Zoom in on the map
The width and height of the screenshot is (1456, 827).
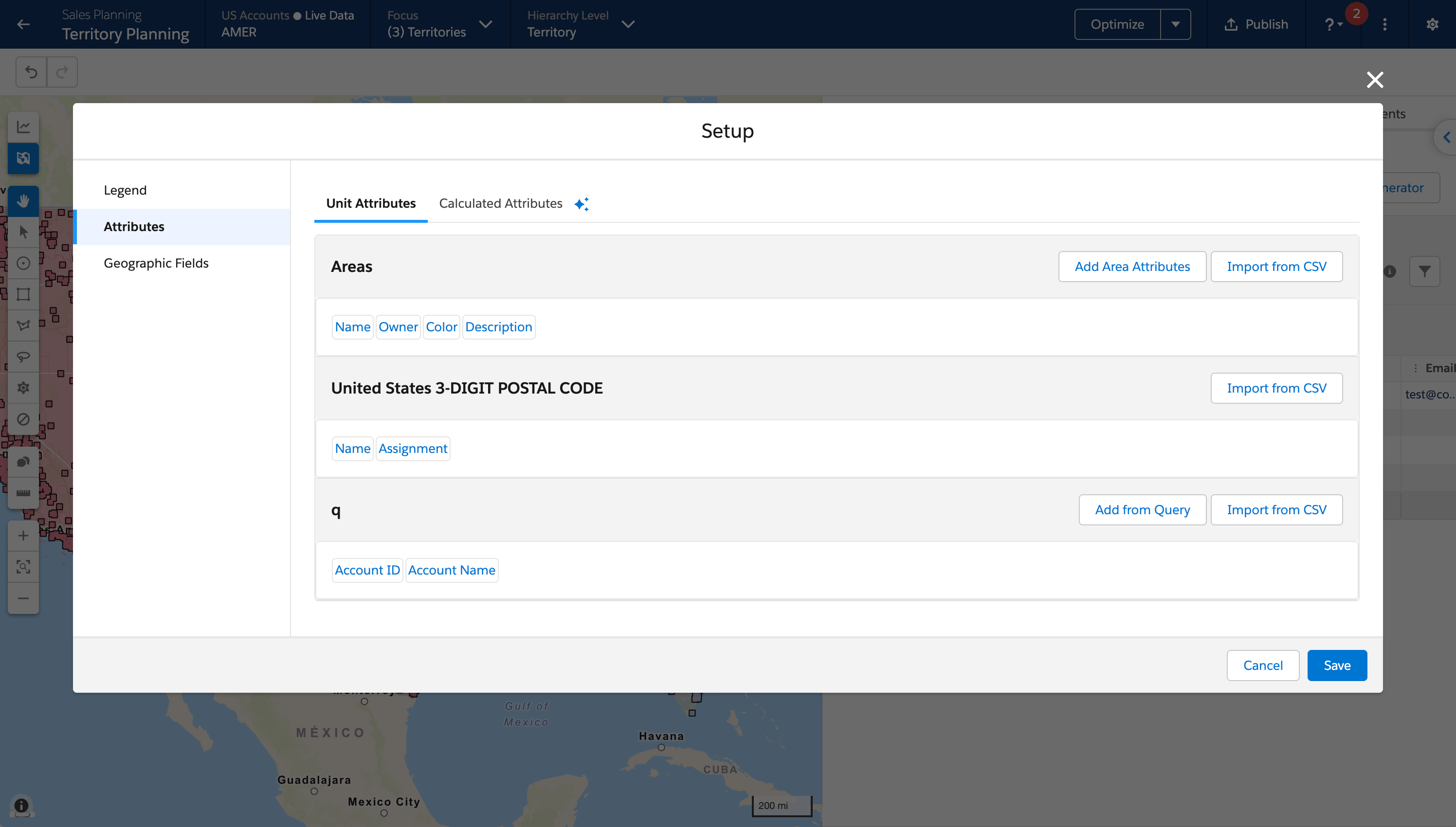[x=23, y=536]
